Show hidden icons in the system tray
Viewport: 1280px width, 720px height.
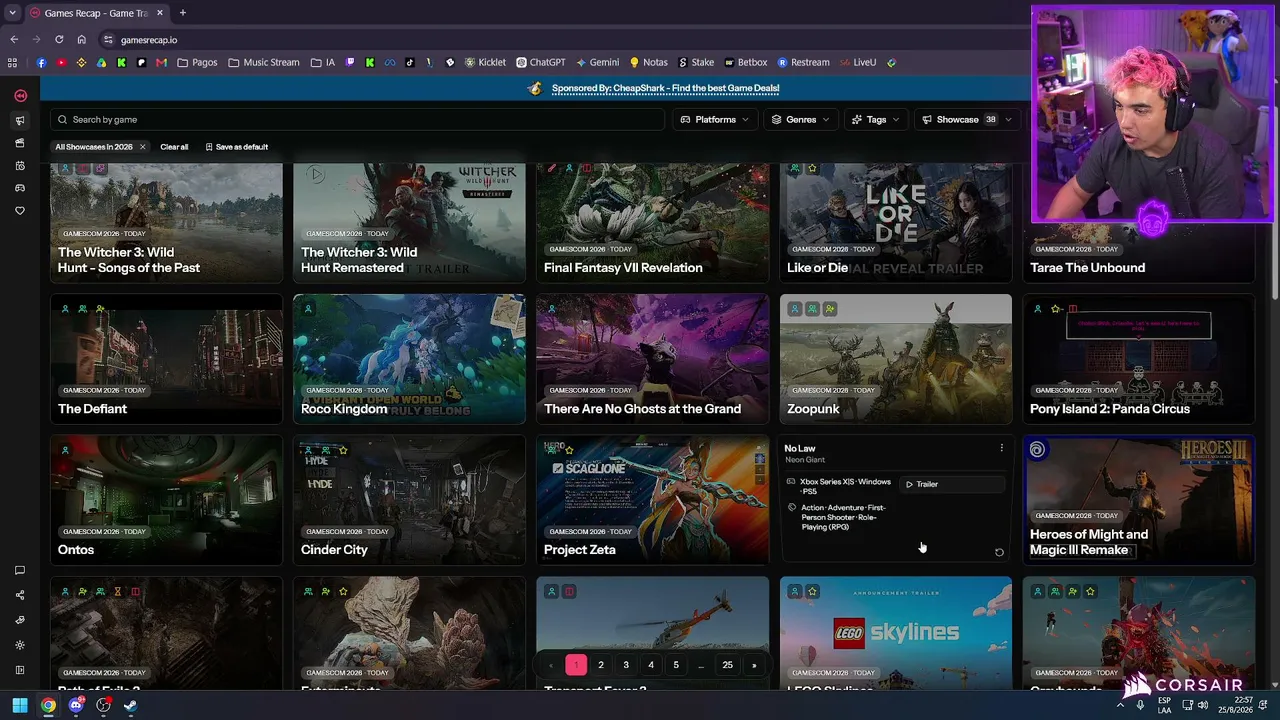[1120, 705]
